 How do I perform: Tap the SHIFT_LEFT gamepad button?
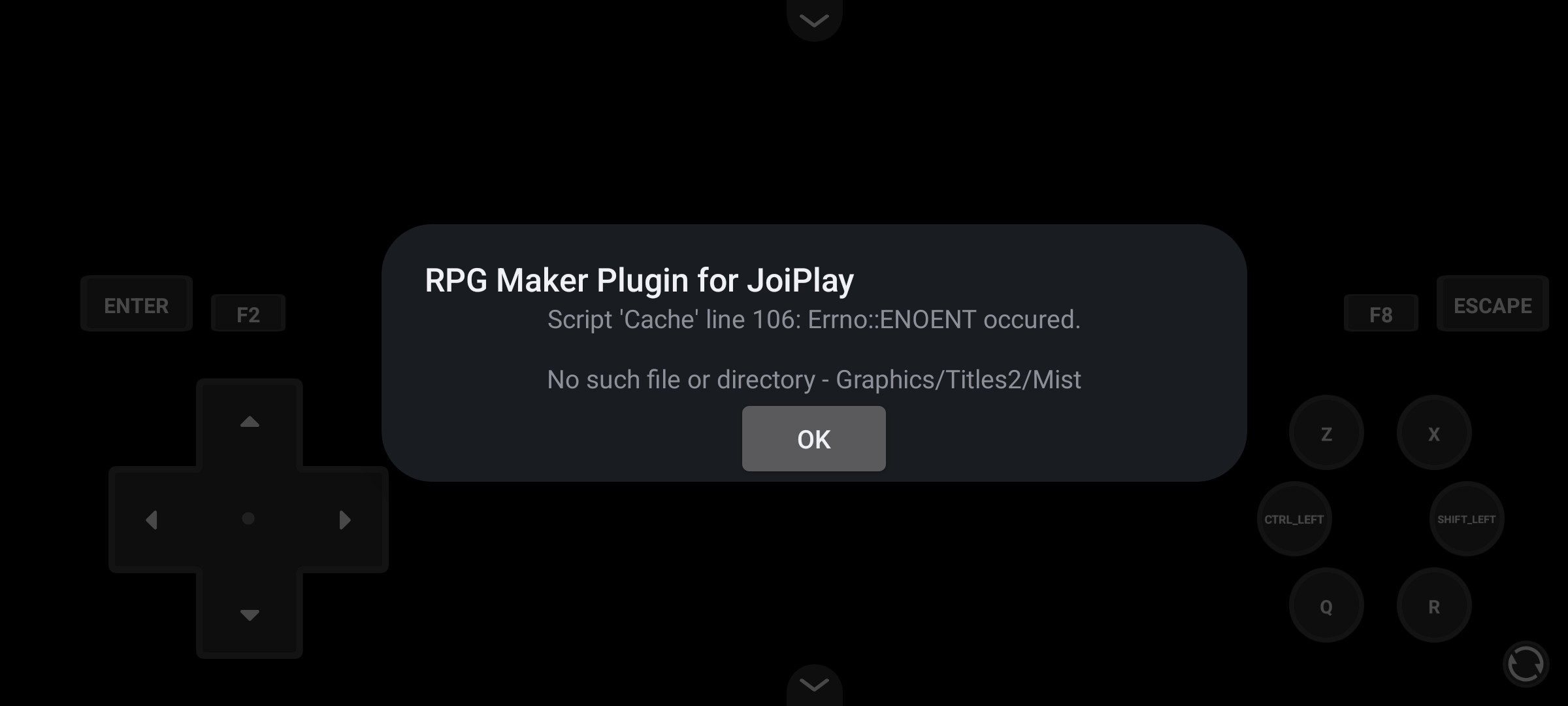click(x=1467, y=519)
